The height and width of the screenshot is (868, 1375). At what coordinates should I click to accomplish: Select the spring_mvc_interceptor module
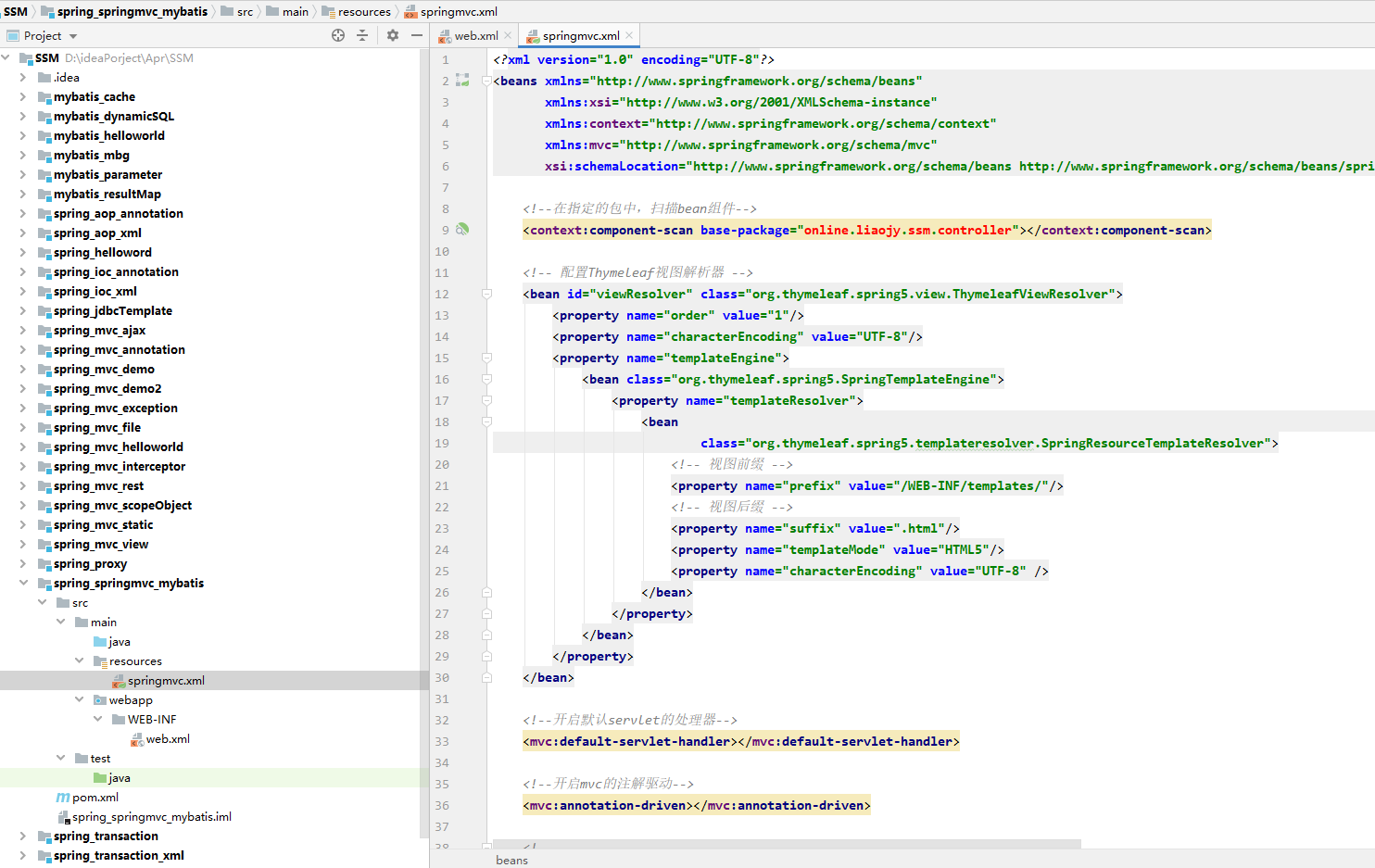pos(120,466)
